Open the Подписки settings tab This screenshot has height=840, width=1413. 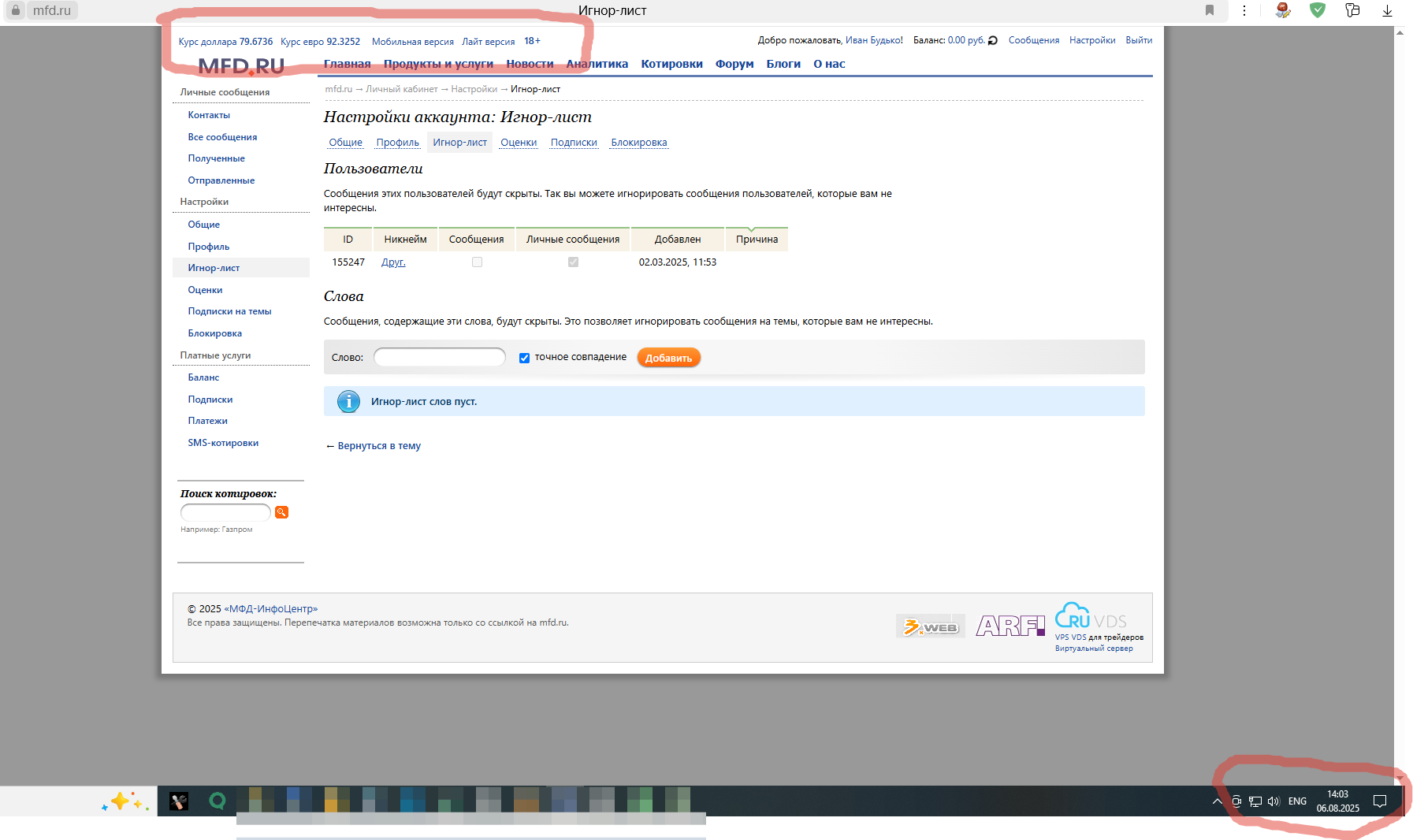574,143
